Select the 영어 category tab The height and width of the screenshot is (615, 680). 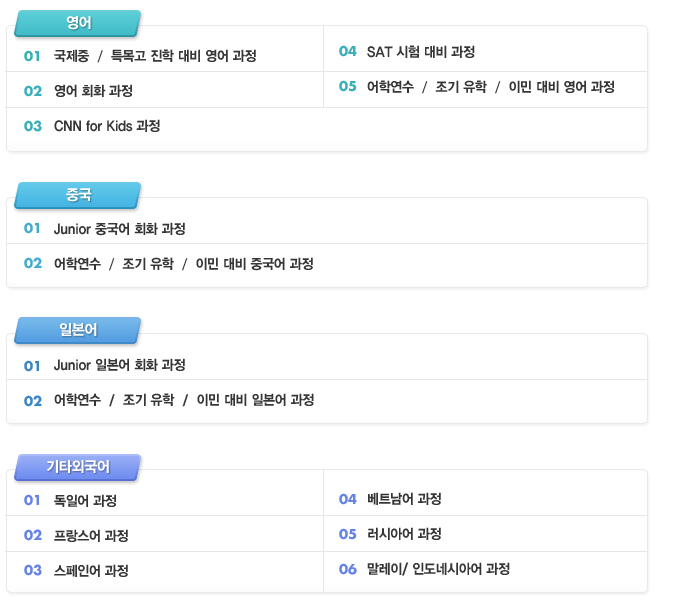pyautogui.click(x=78, y=23)
